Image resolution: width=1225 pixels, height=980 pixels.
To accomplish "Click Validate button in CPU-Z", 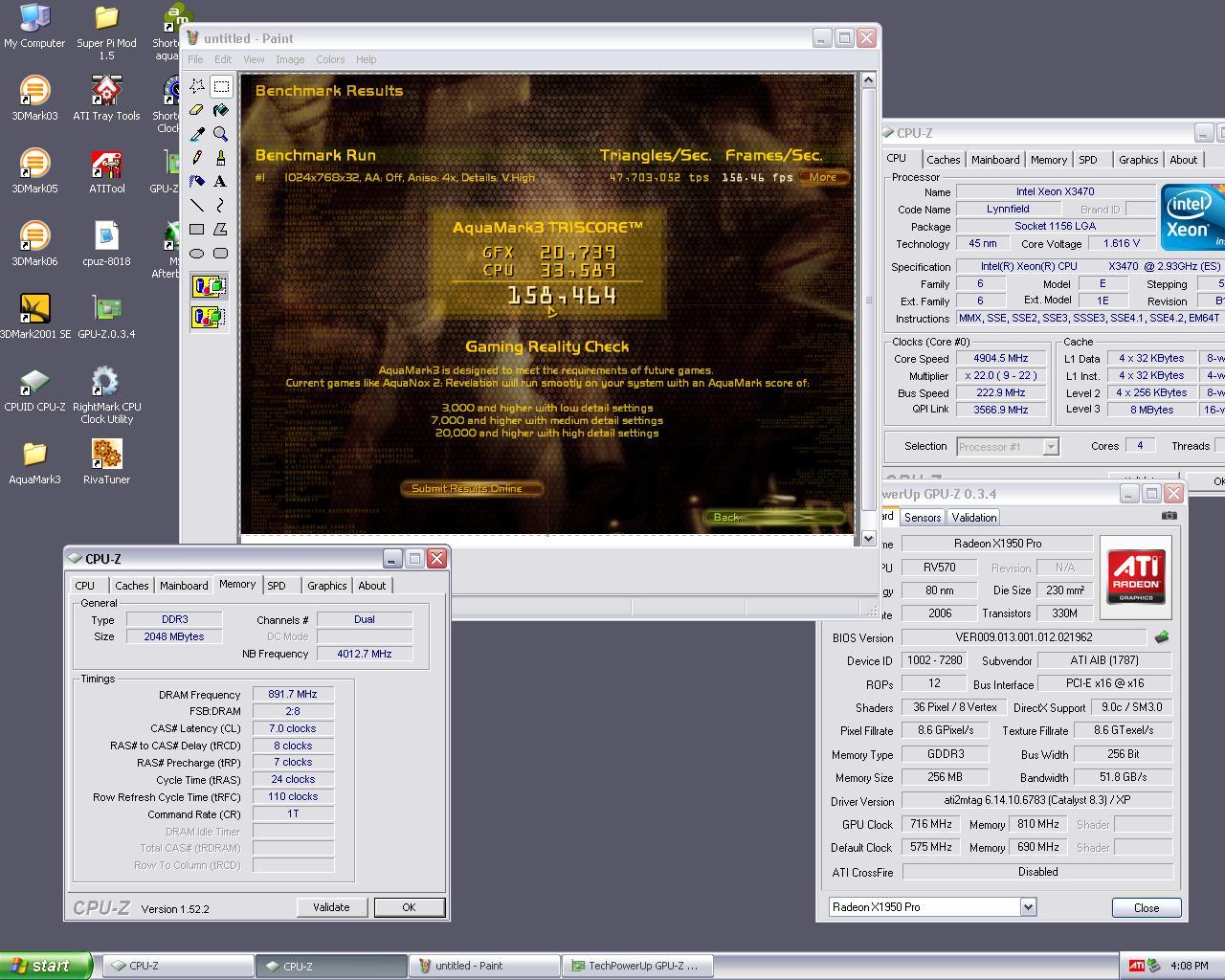I will pos(331,907).
